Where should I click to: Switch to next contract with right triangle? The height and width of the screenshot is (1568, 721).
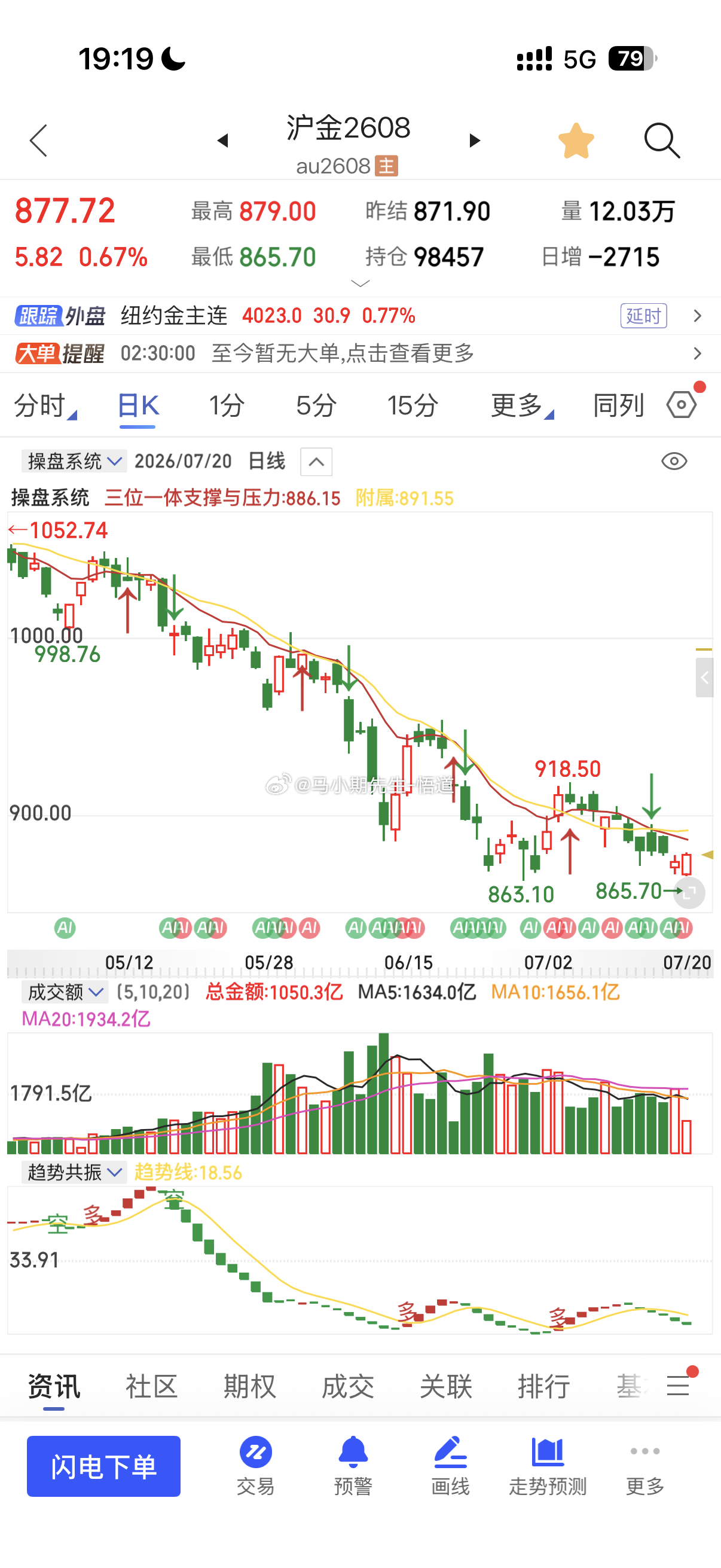[475, 141]
